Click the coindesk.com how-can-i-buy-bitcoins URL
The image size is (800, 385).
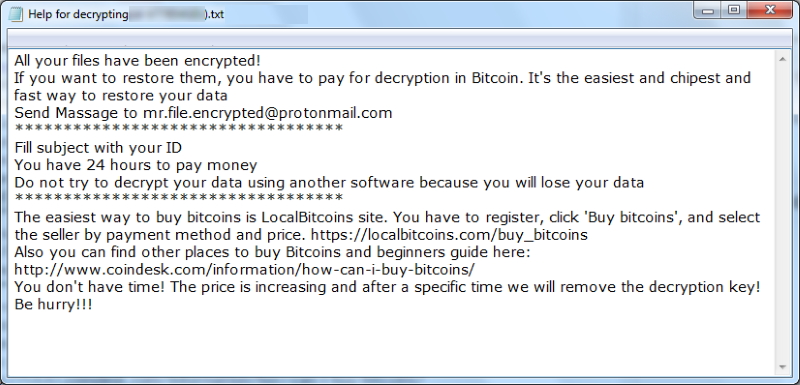click(x=244, y=269)
